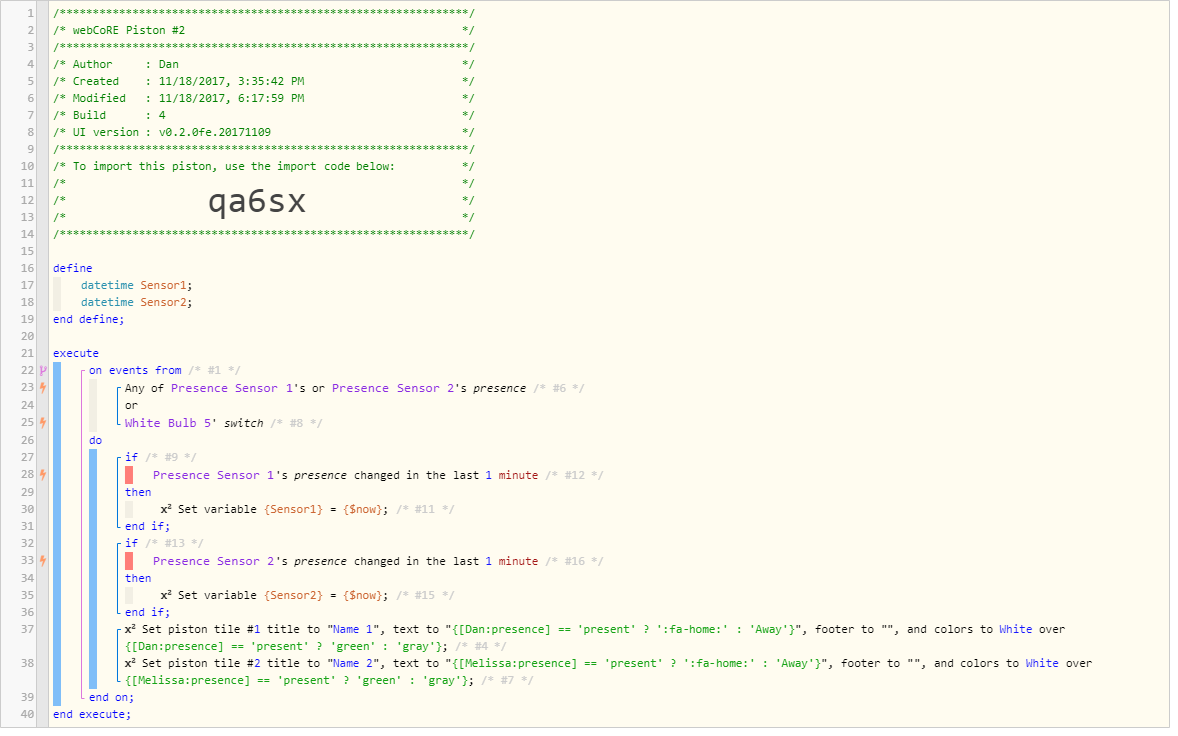This screenshot has width=1178, height=736.
Task: Click the pink icon beside line 22
Action: pyautogui.click(x=43, y=370)
